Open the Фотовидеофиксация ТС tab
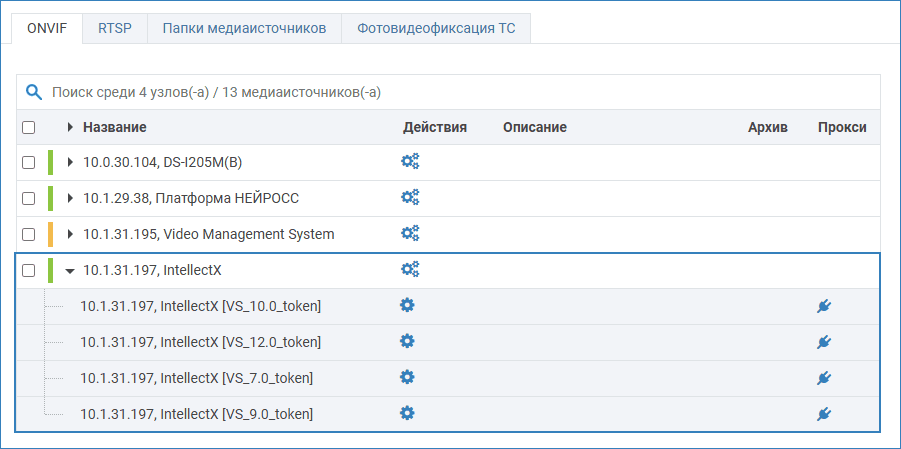 coord(435,28)
